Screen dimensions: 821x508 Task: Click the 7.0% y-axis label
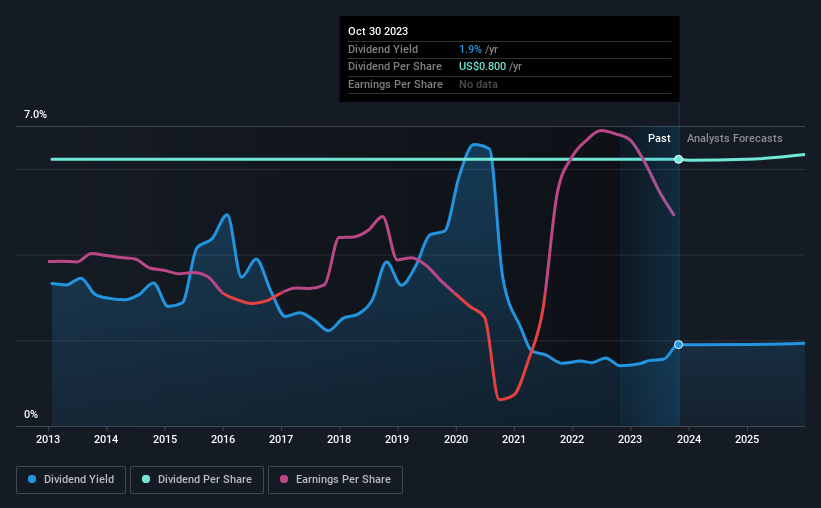pos(35,115)
